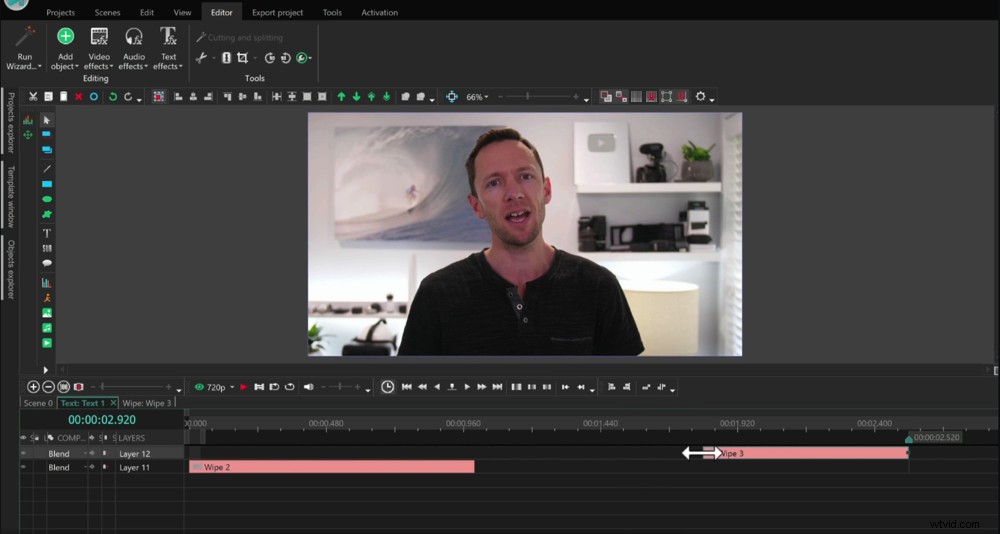Click the scissors Cut icon in edit toolbar
Image resolution: width=1000 pixels, height=534 pixels.
(33, 97)
